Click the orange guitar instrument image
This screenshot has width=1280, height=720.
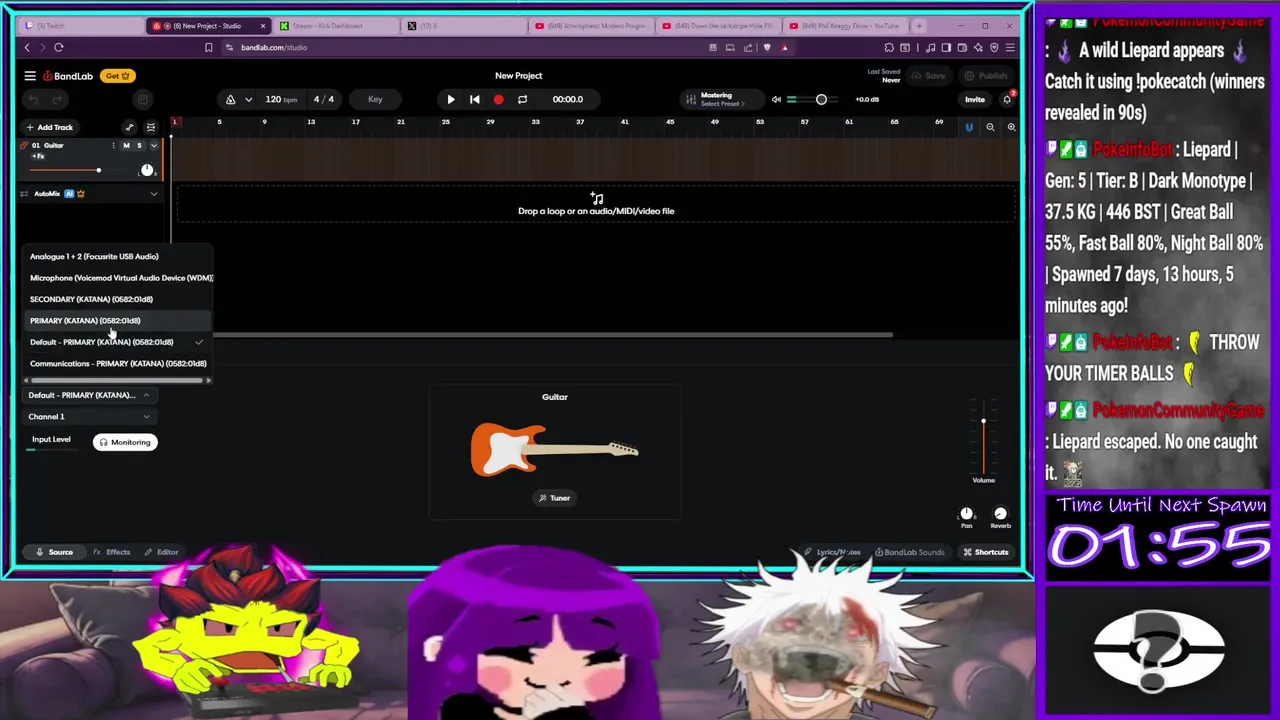[554, 449]
